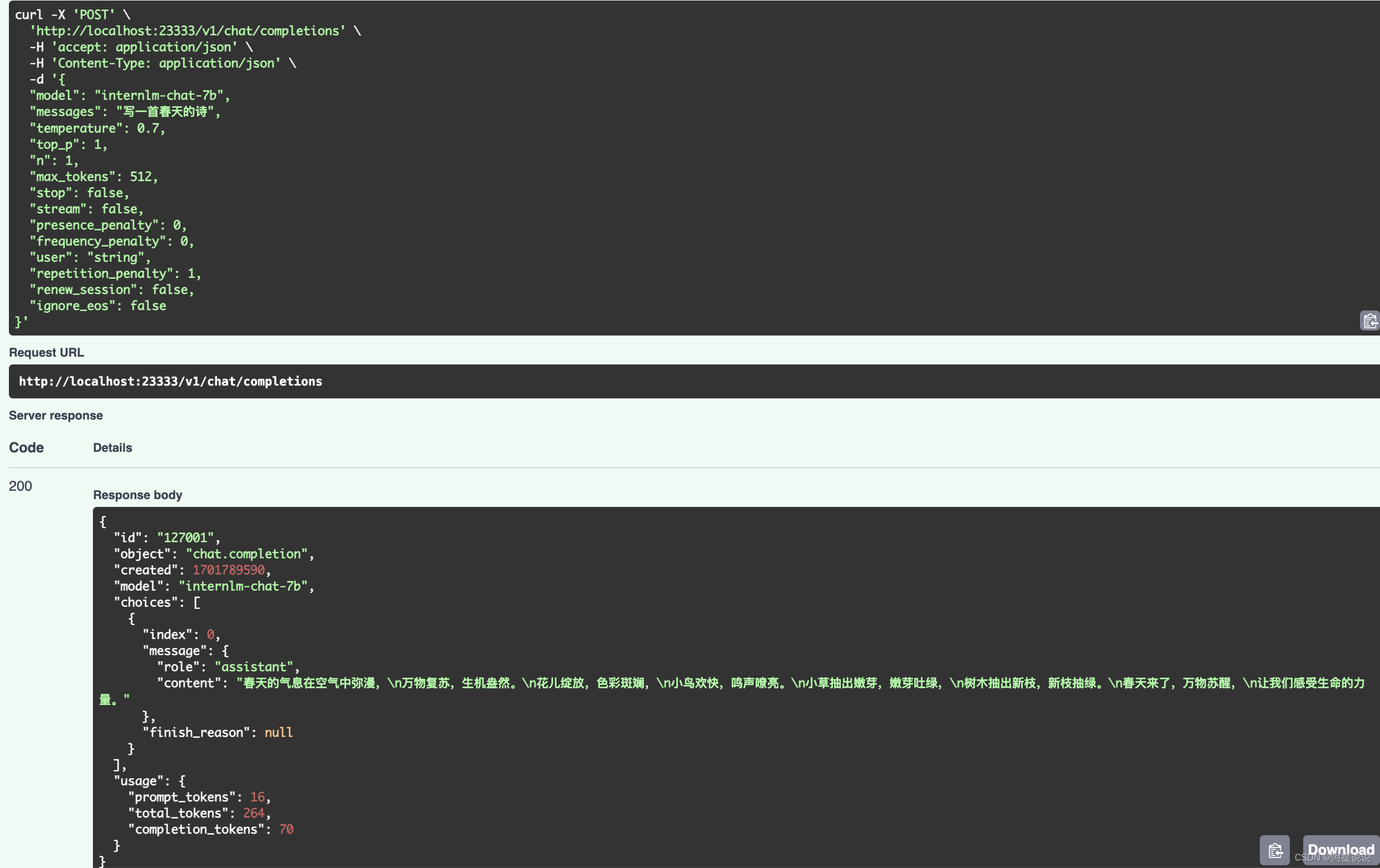Click the http://localhost:23333/v1/chat/completions URL text
The height and width of the screenshot is (868, 1380).
tap(170, 381)
